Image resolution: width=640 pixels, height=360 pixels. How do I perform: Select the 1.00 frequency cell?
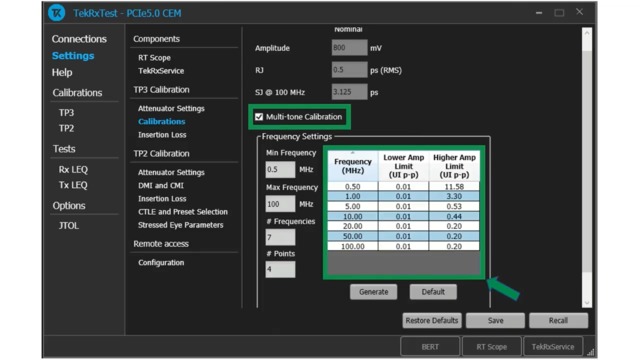(x=353, y=196)
